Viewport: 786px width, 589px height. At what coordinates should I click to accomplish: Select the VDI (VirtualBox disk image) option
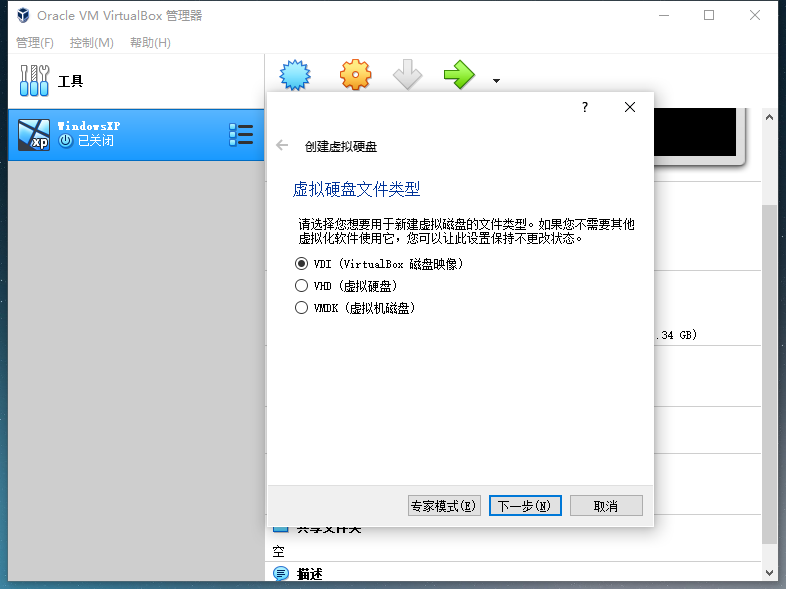tap(379, 264)
